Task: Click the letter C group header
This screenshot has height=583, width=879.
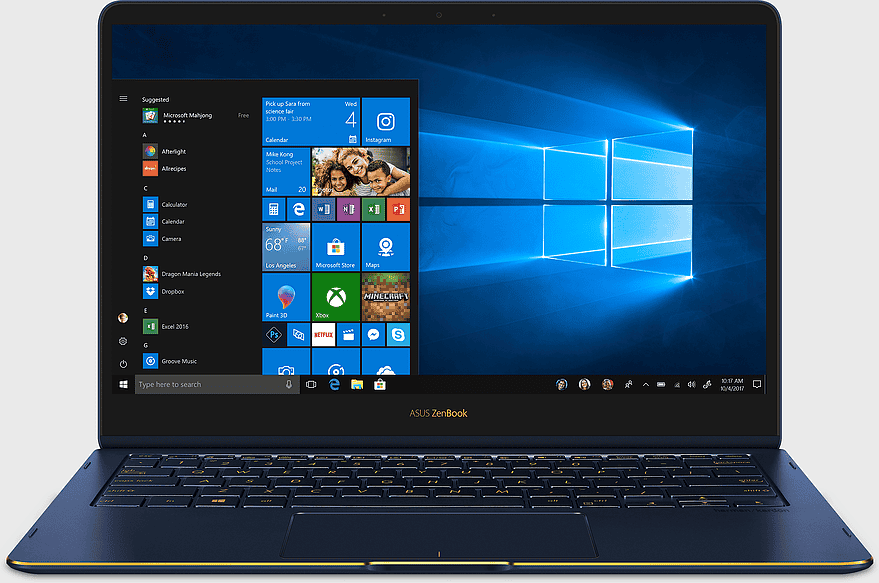Action: pyautogui.click(x=145, y=188)
